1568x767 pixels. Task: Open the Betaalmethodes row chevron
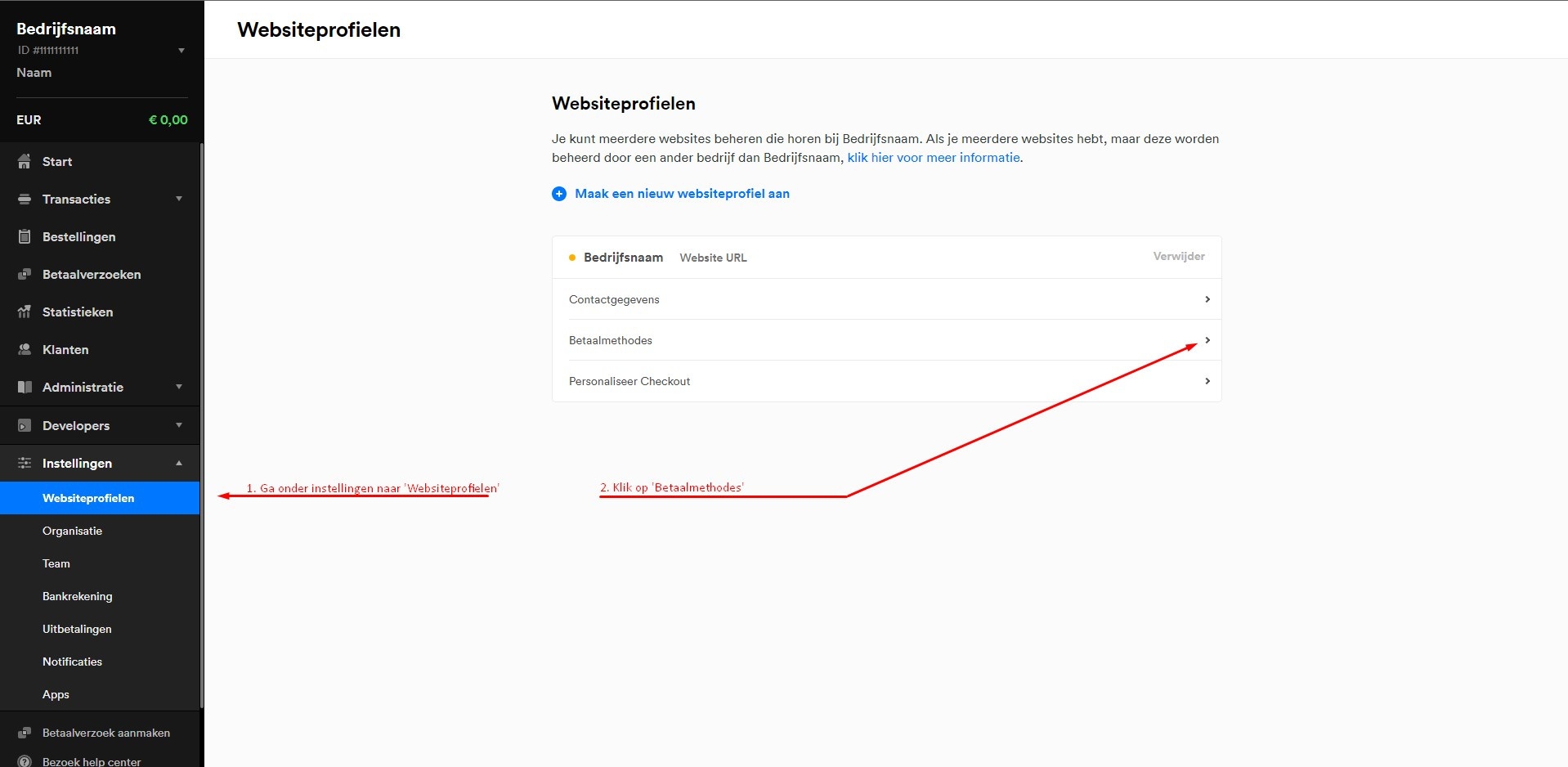click(x=1207, y=340)
